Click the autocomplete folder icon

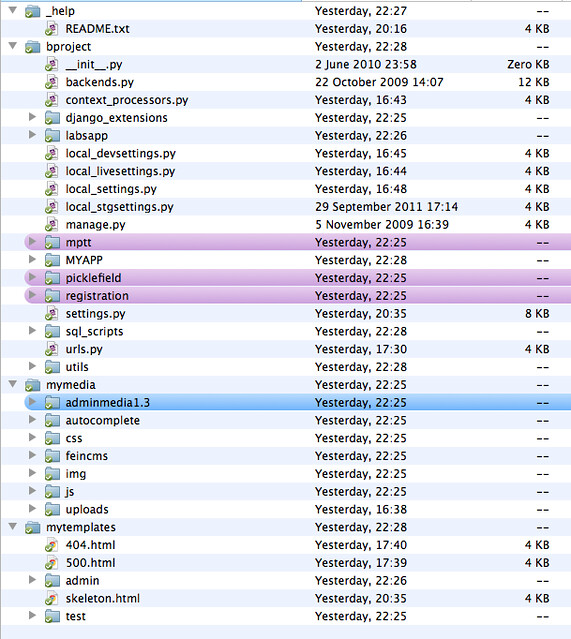pos(52,421)
